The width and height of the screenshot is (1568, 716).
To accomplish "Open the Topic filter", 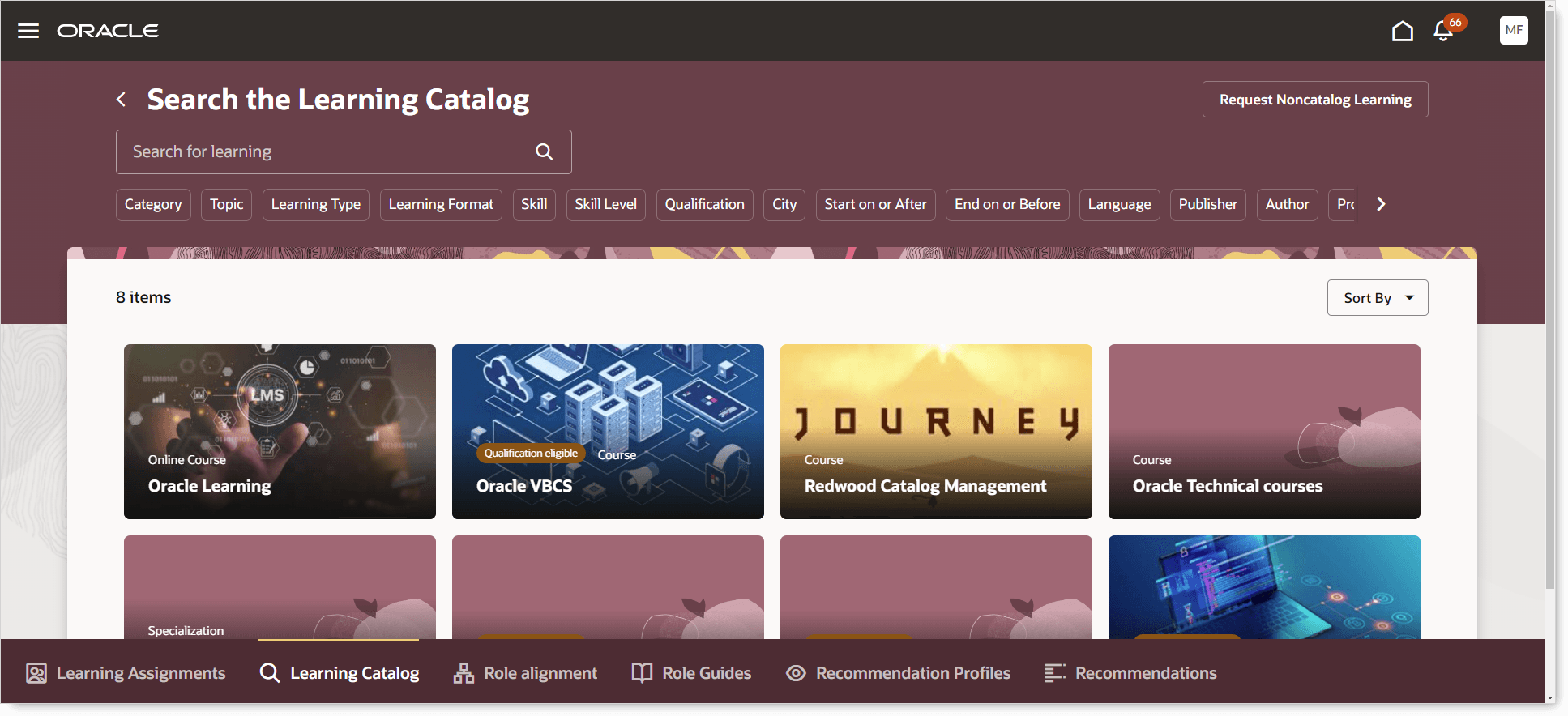I will point(227,205).
